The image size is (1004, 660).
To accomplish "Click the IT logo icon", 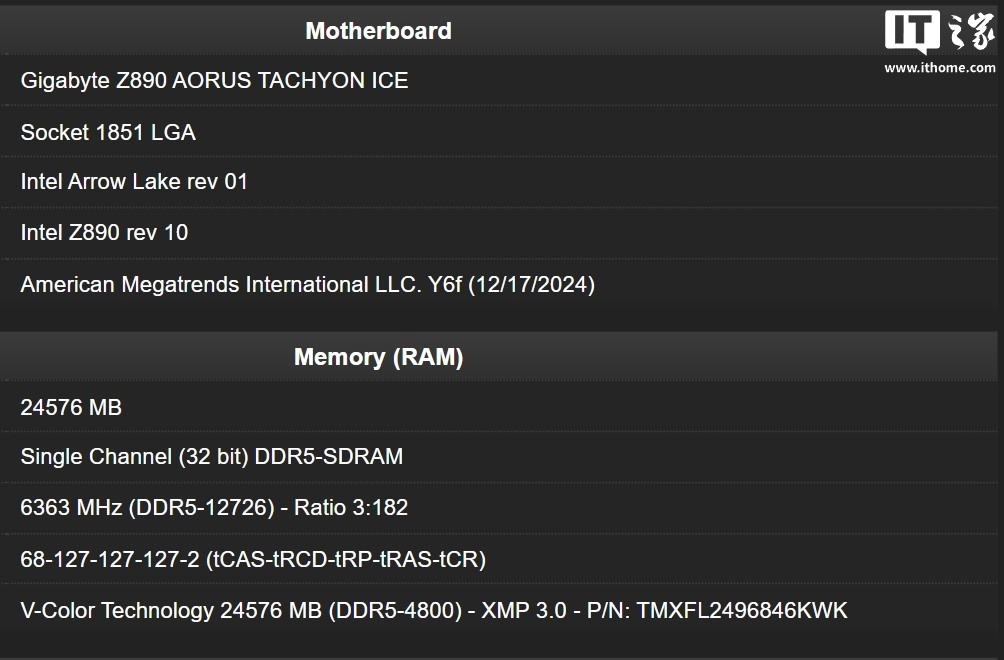I will click(x=911, y=32).
